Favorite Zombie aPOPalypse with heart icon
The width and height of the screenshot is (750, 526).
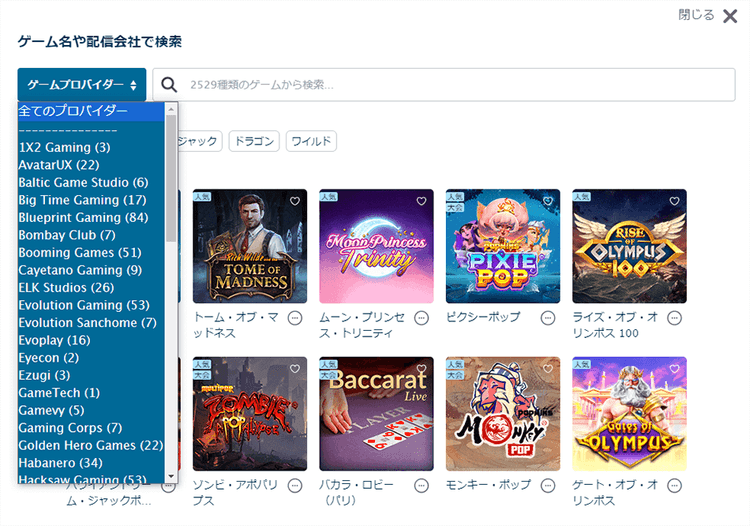(295, 369)
